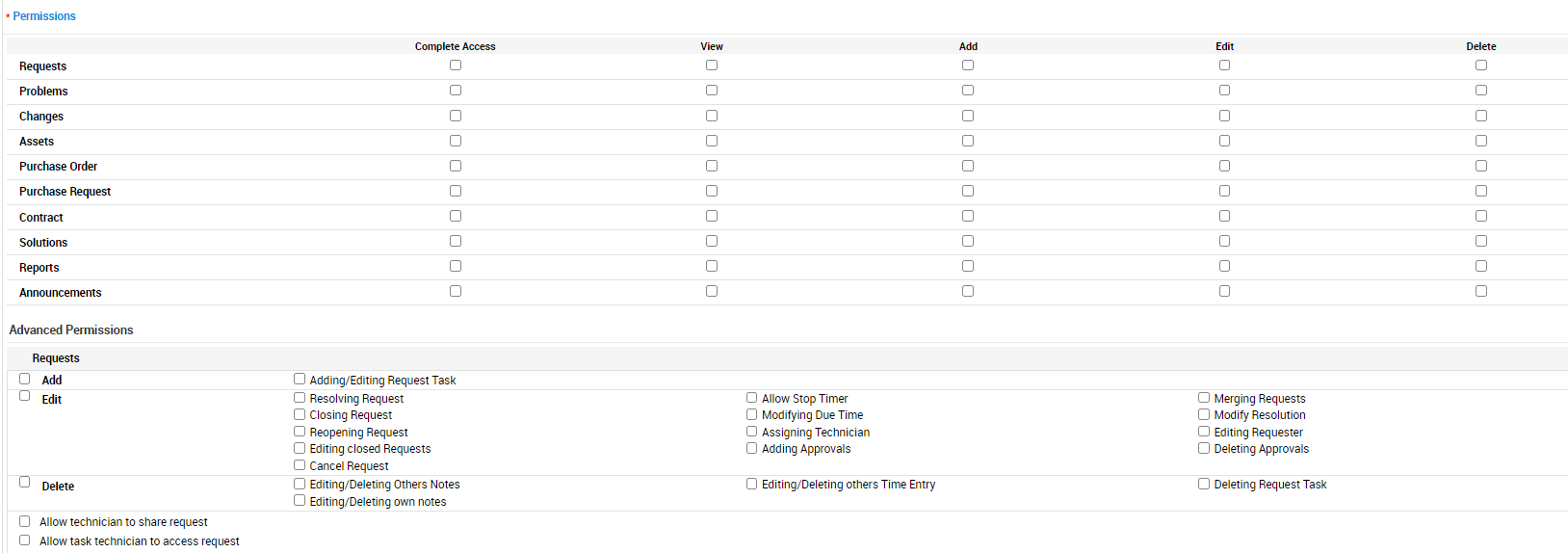Enable Allow task technician to access request

click(x=25, y=540)
